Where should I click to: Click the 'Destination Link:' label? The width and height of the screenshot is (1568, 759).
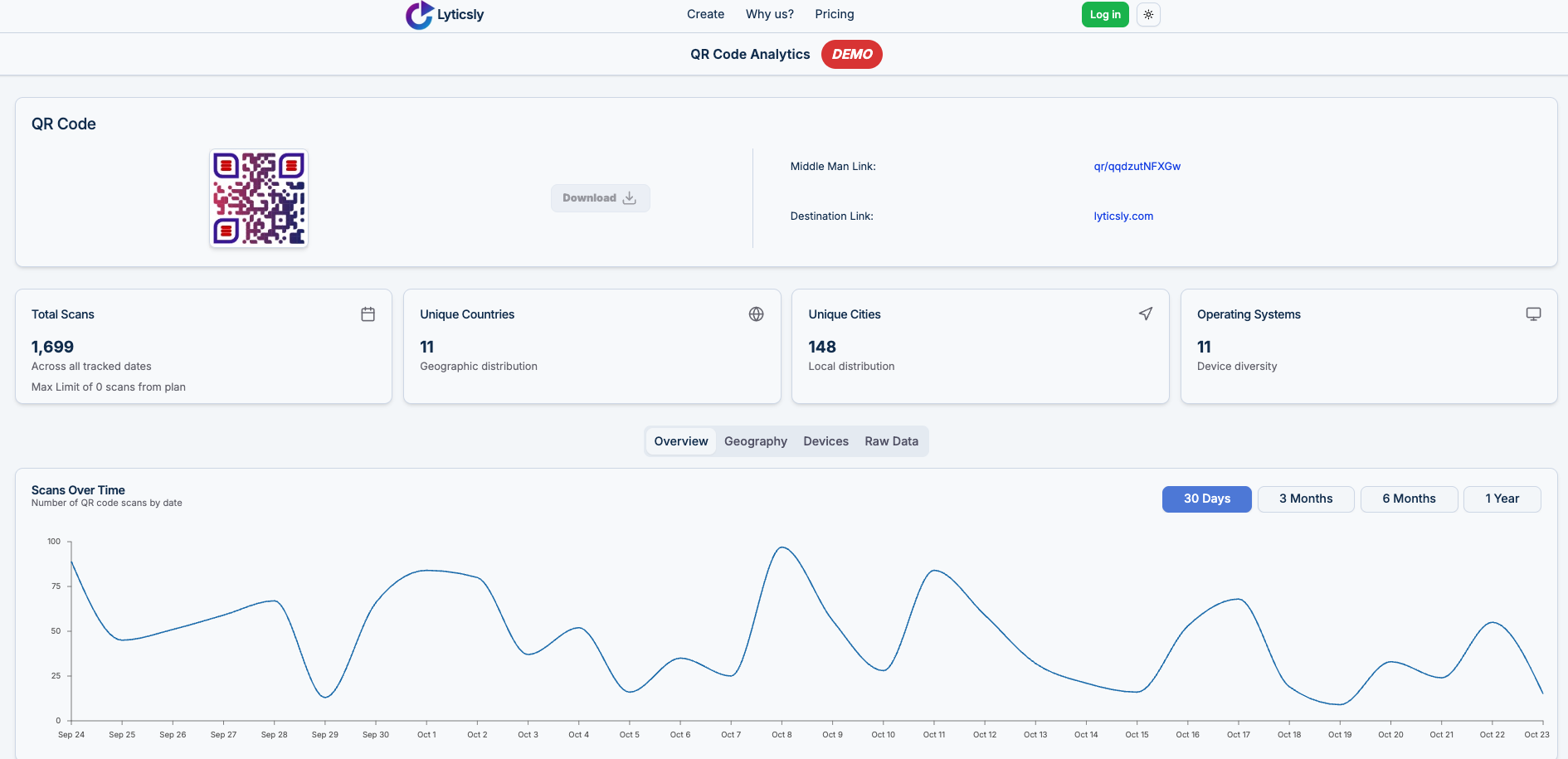pos(831,216)
